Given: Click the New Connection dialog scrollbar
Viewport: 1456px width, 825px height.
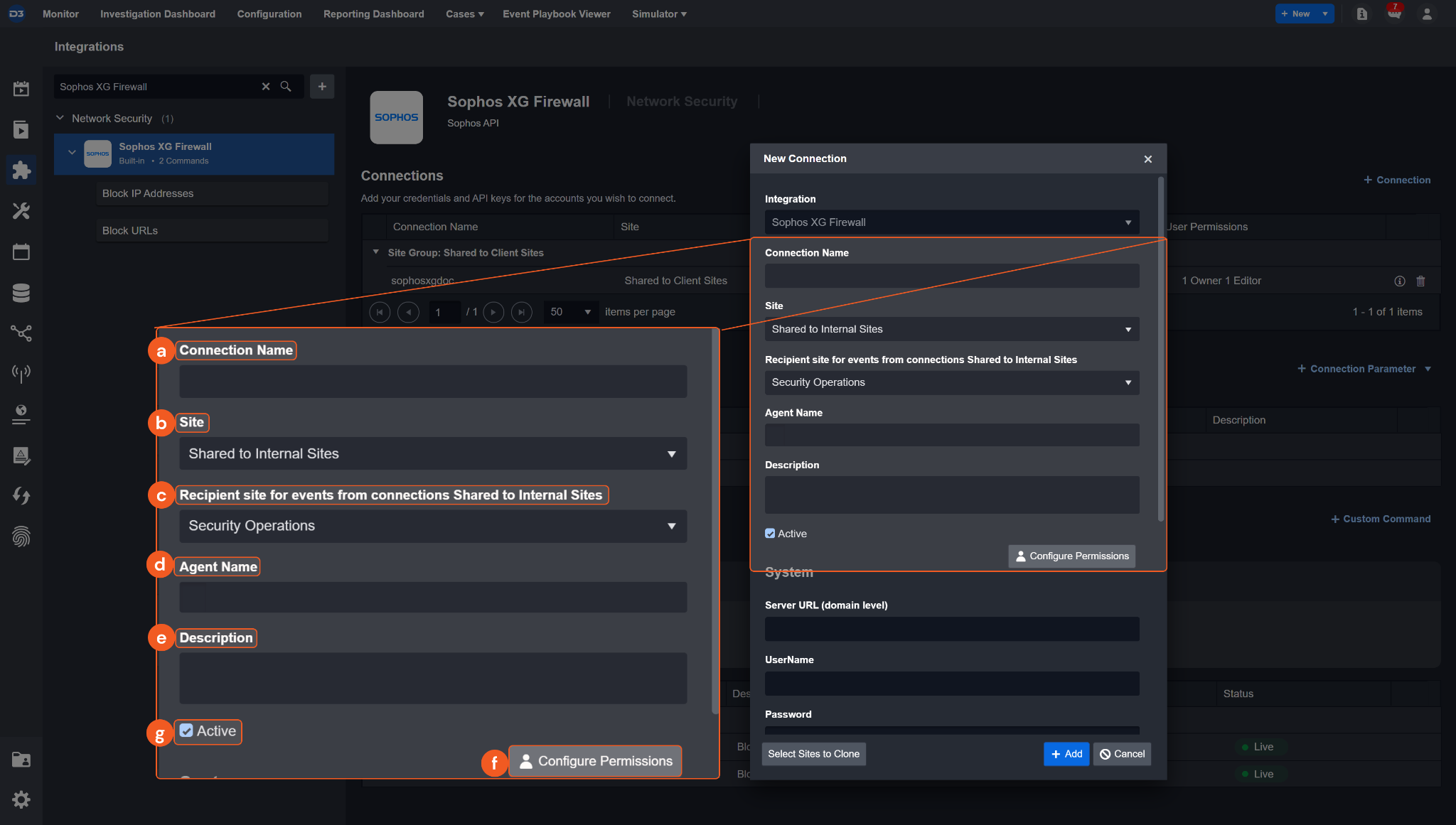Looking at the screenshot, I should point(1160,348).
